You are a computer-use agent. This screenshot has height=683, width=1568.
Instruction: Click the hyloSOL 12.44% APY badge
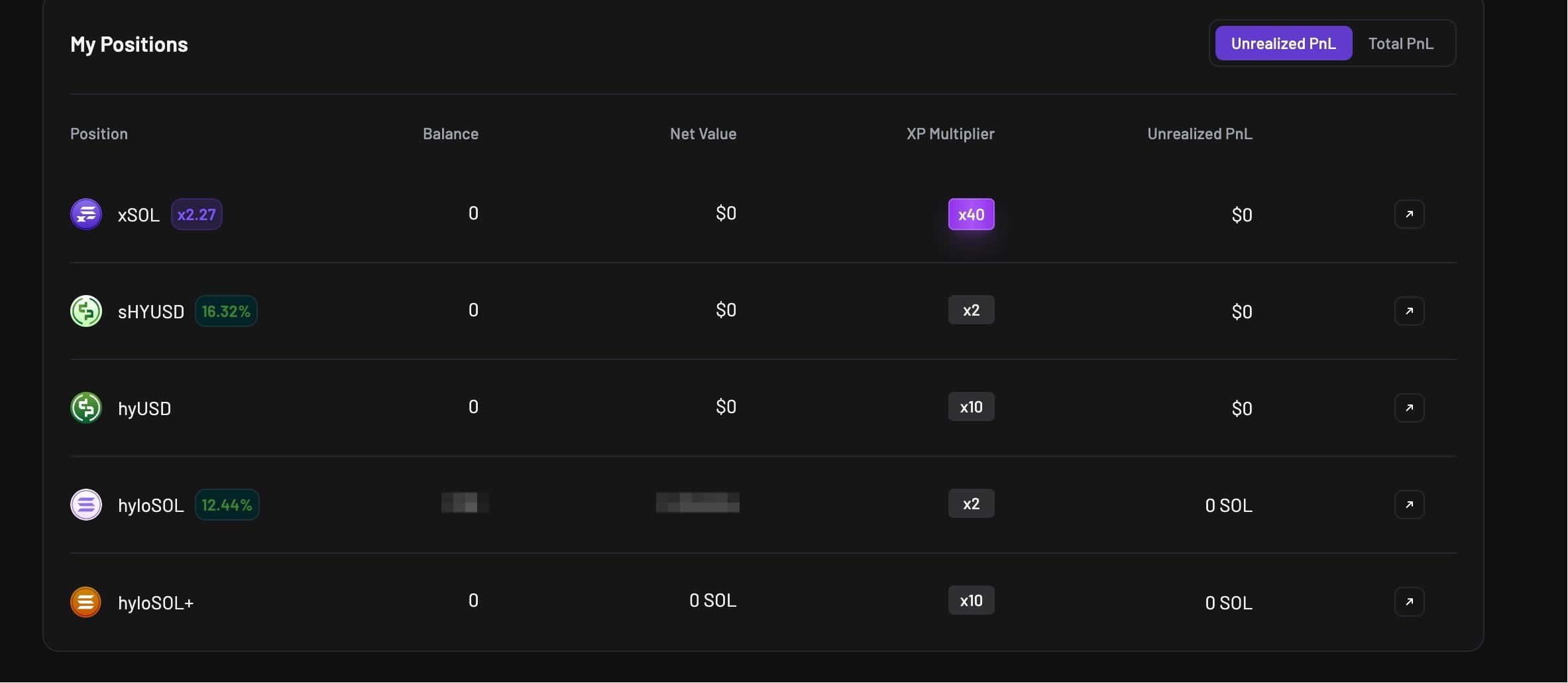pos(227,505)
